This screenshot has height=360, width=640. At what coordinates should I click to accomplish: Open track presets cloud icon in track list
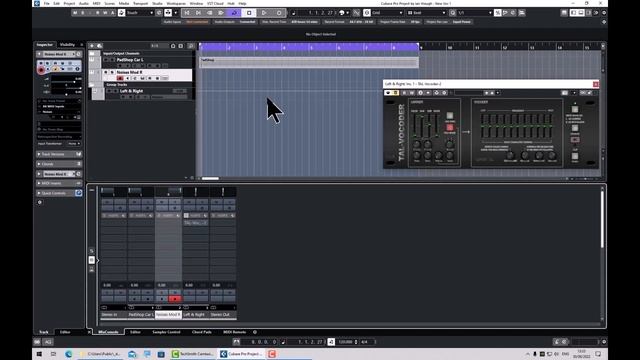point(99,46)
